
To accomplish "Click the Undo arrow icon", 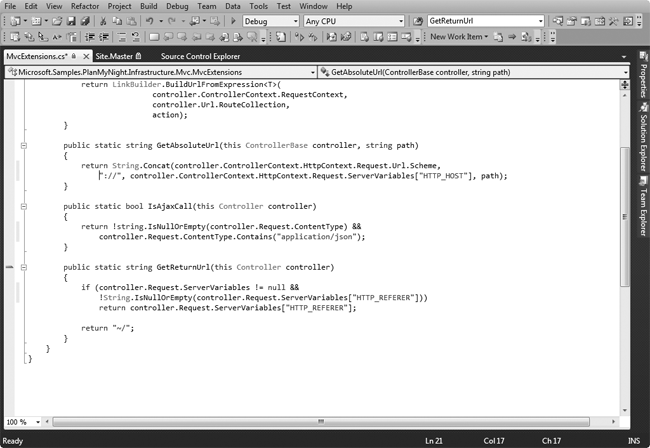I will [150, 21].
